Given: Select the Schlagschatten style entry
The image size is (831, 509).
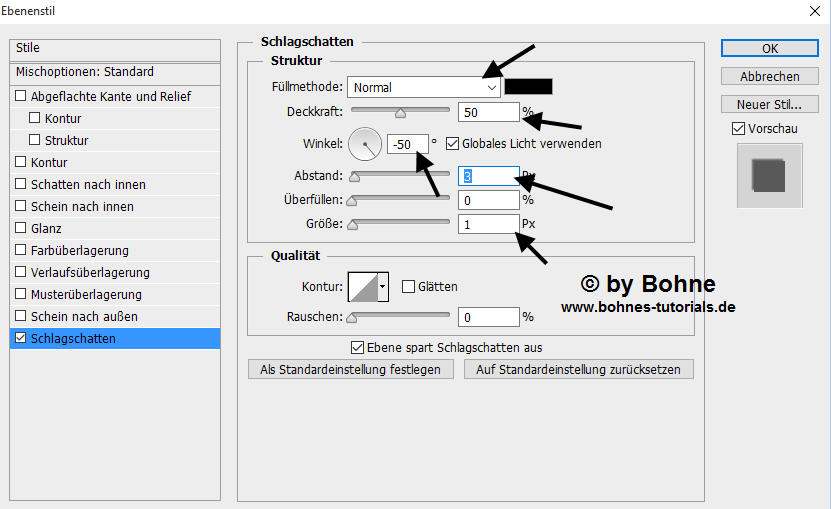Looking at the screenshot, I should pyautogui.click(x=73, y=339).
